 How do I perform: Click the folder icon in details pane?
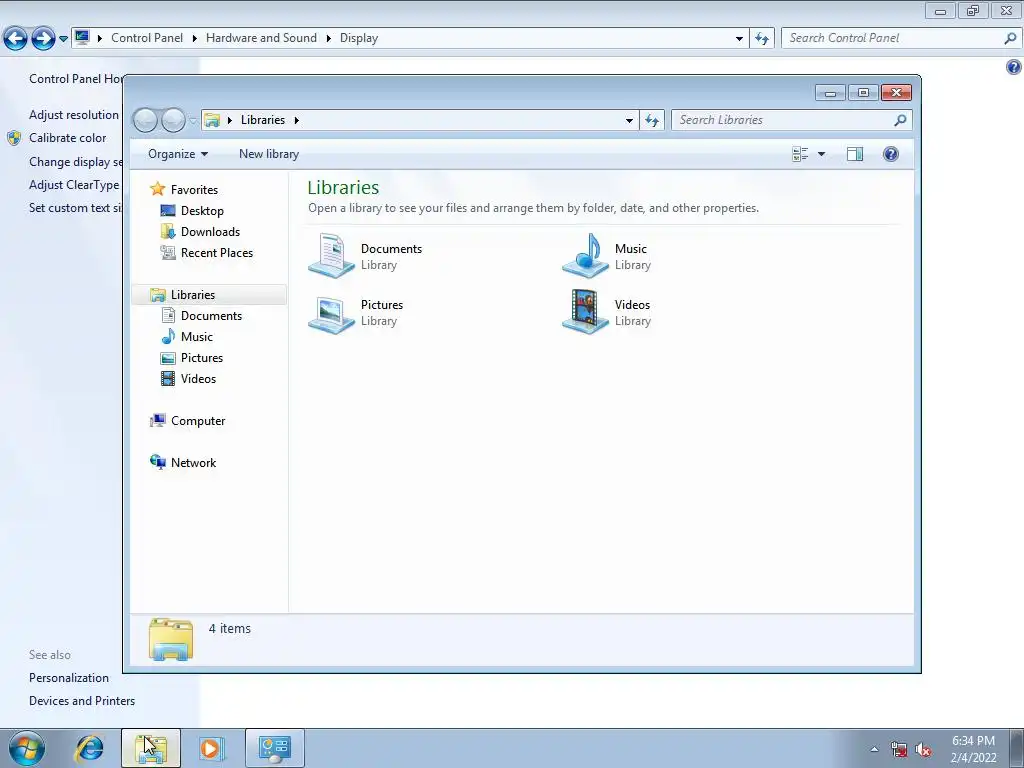pos(170,639)
